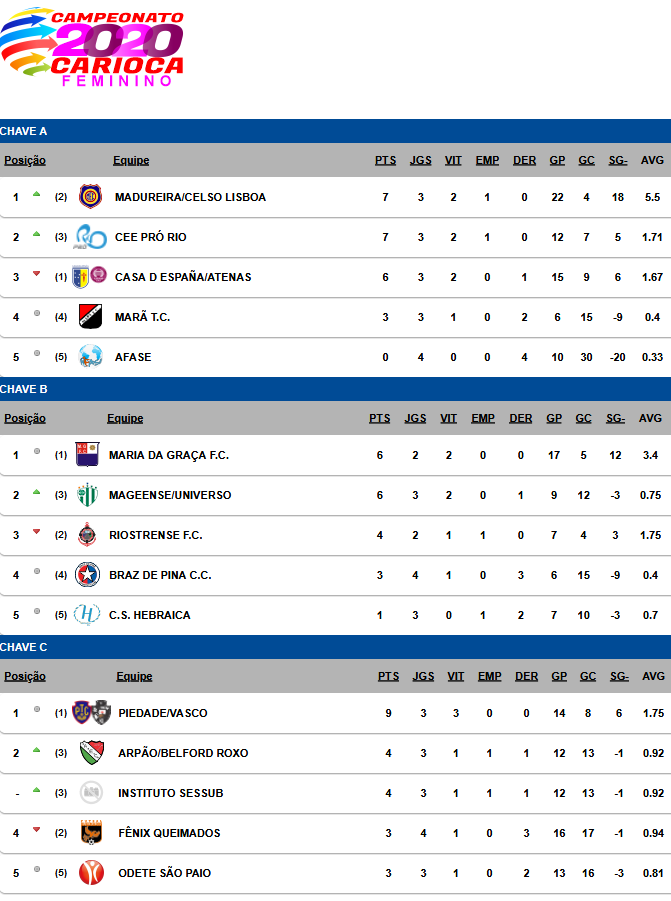Open the Riostrense F.C. team name
Image resolution: width=671 pixels, height=901 pixels.
tap(155, 535)
